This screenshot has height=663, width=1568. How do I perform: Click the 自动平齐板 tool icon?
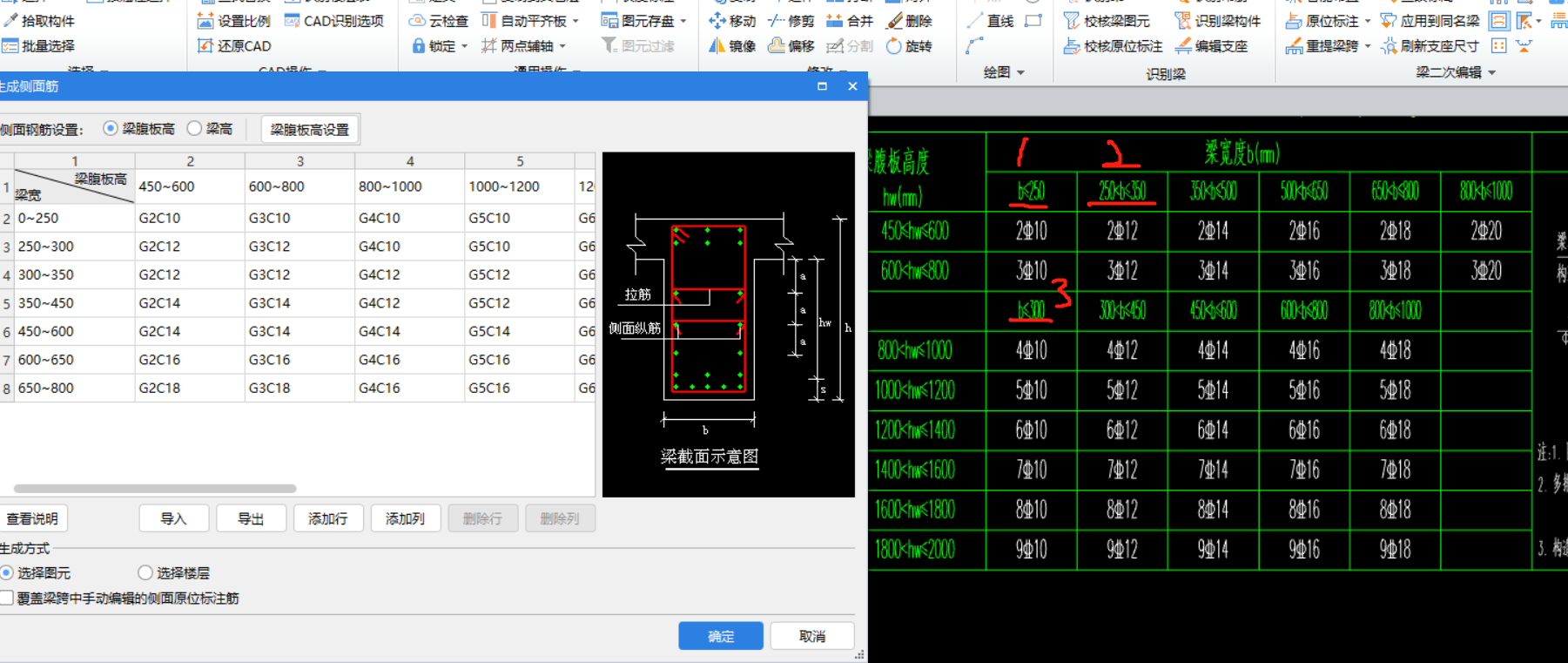[x=489, y=21]
